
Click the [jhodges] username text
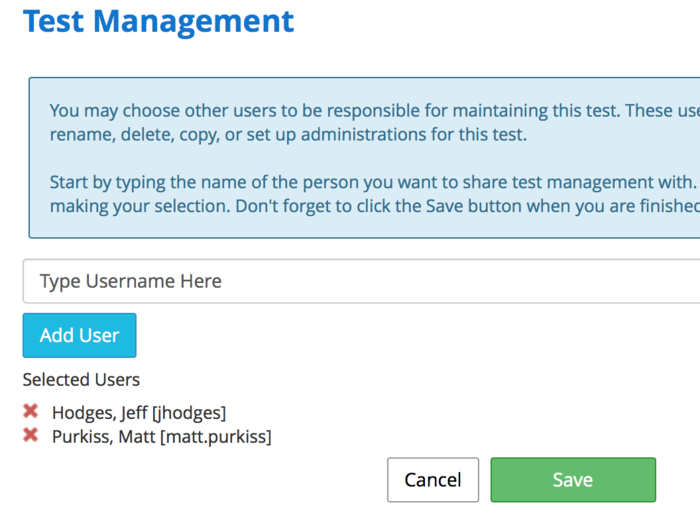pyautogui.click(x=188, y=412)
